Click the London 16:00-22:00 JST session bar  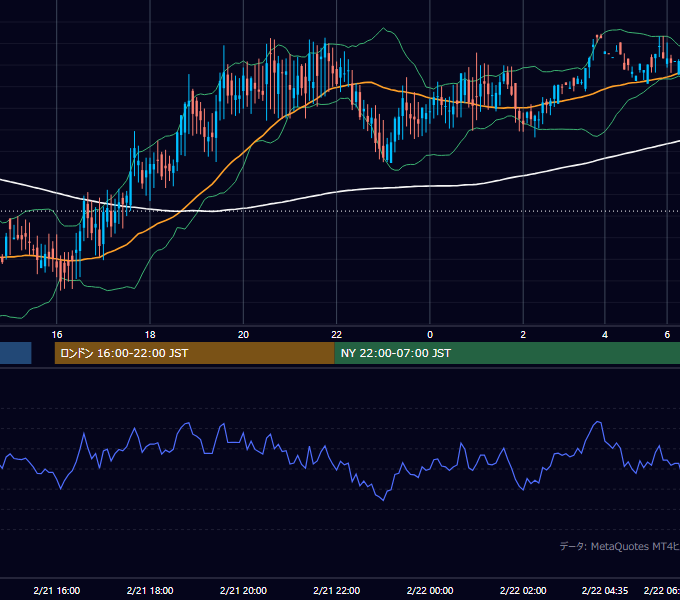(195, 353)
